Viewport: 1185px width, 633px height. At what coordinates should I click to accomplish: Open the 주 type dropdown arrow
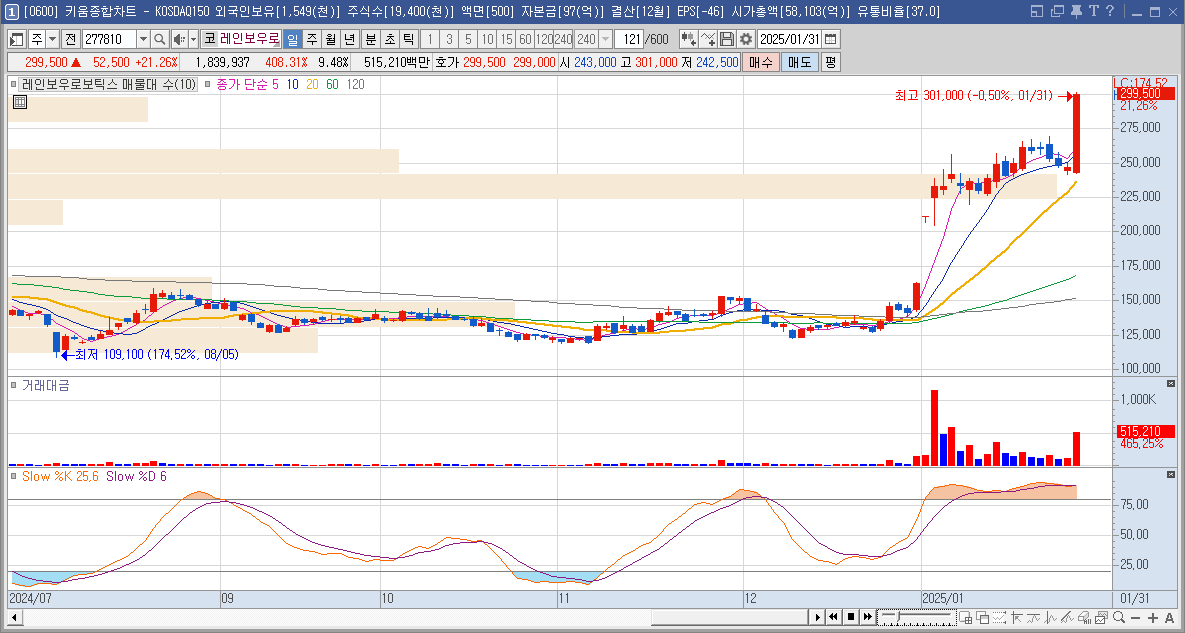[x=52, y=39]
